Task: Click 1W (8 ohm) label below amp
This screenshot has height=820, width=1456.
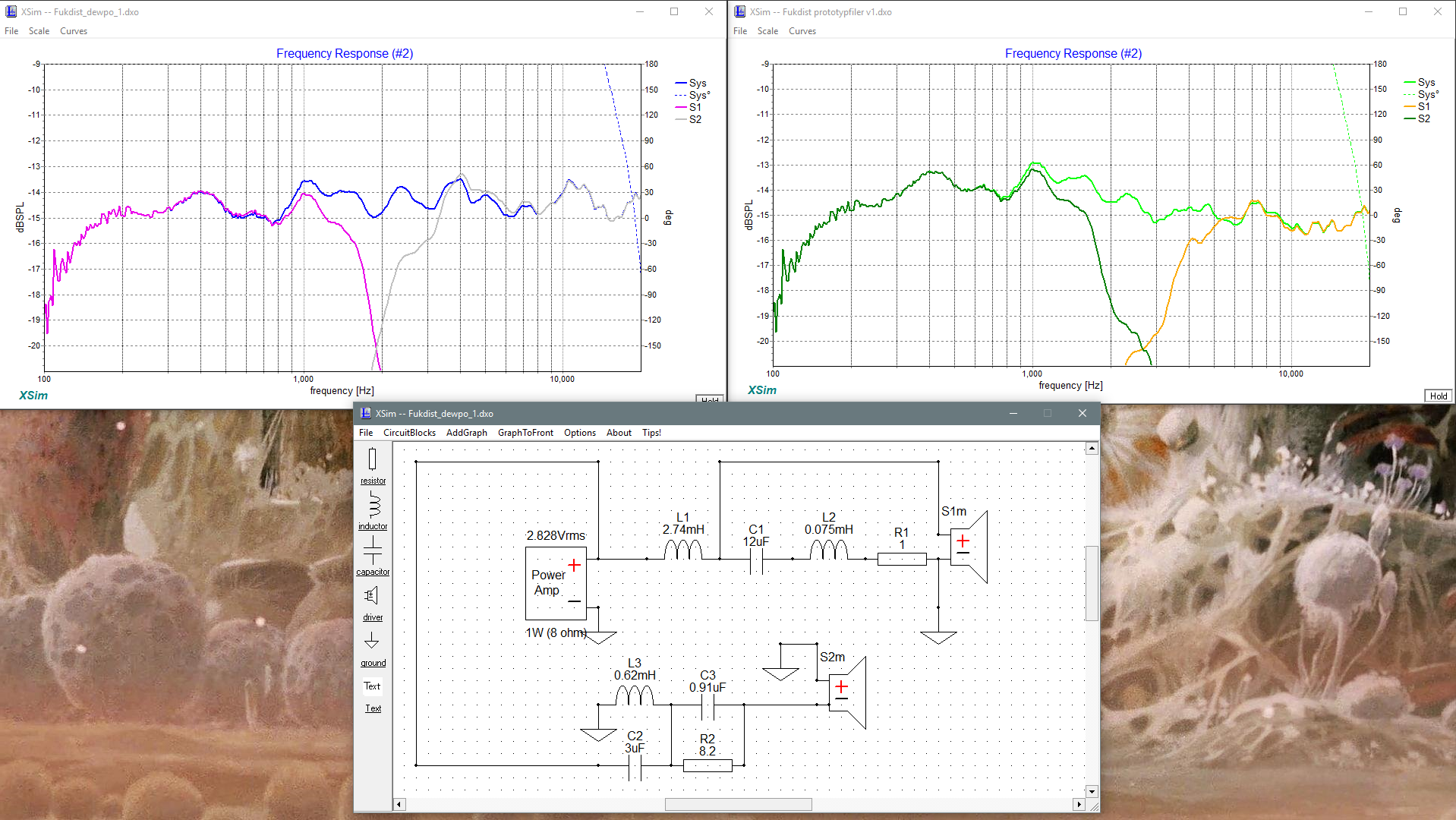Action: point(556,632)
